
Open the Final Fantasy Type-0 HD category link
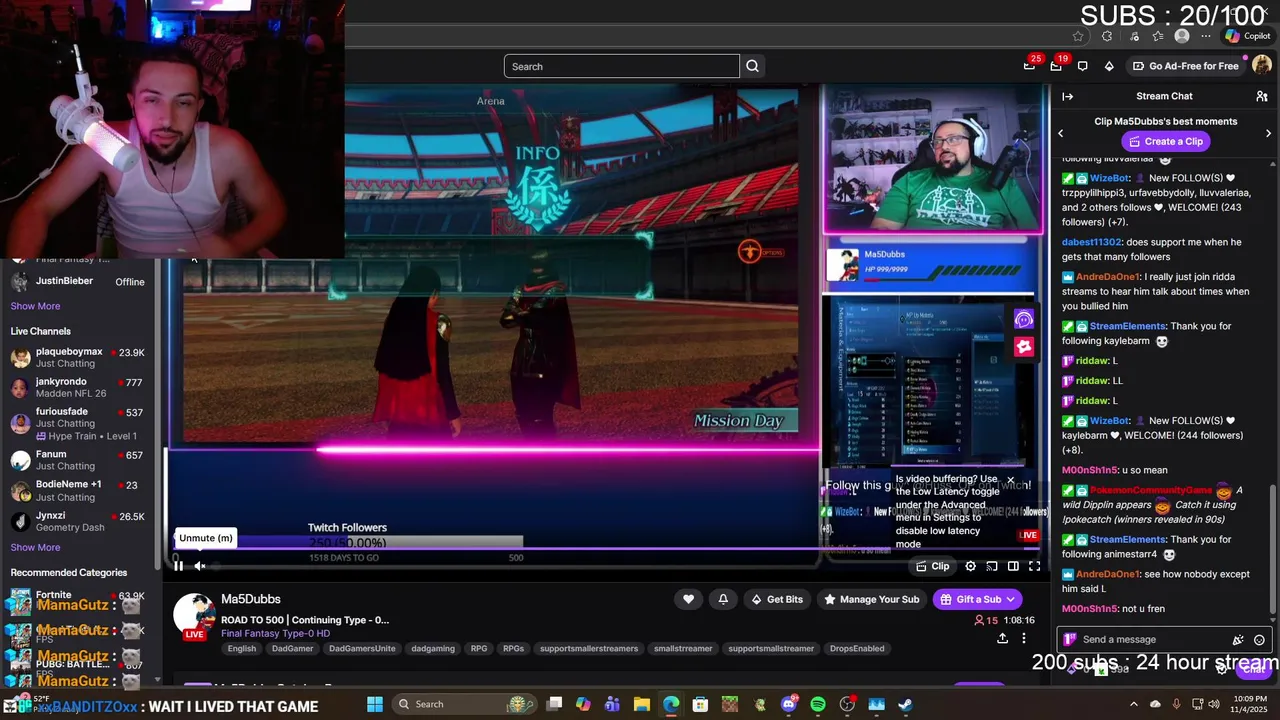[276, 633]
